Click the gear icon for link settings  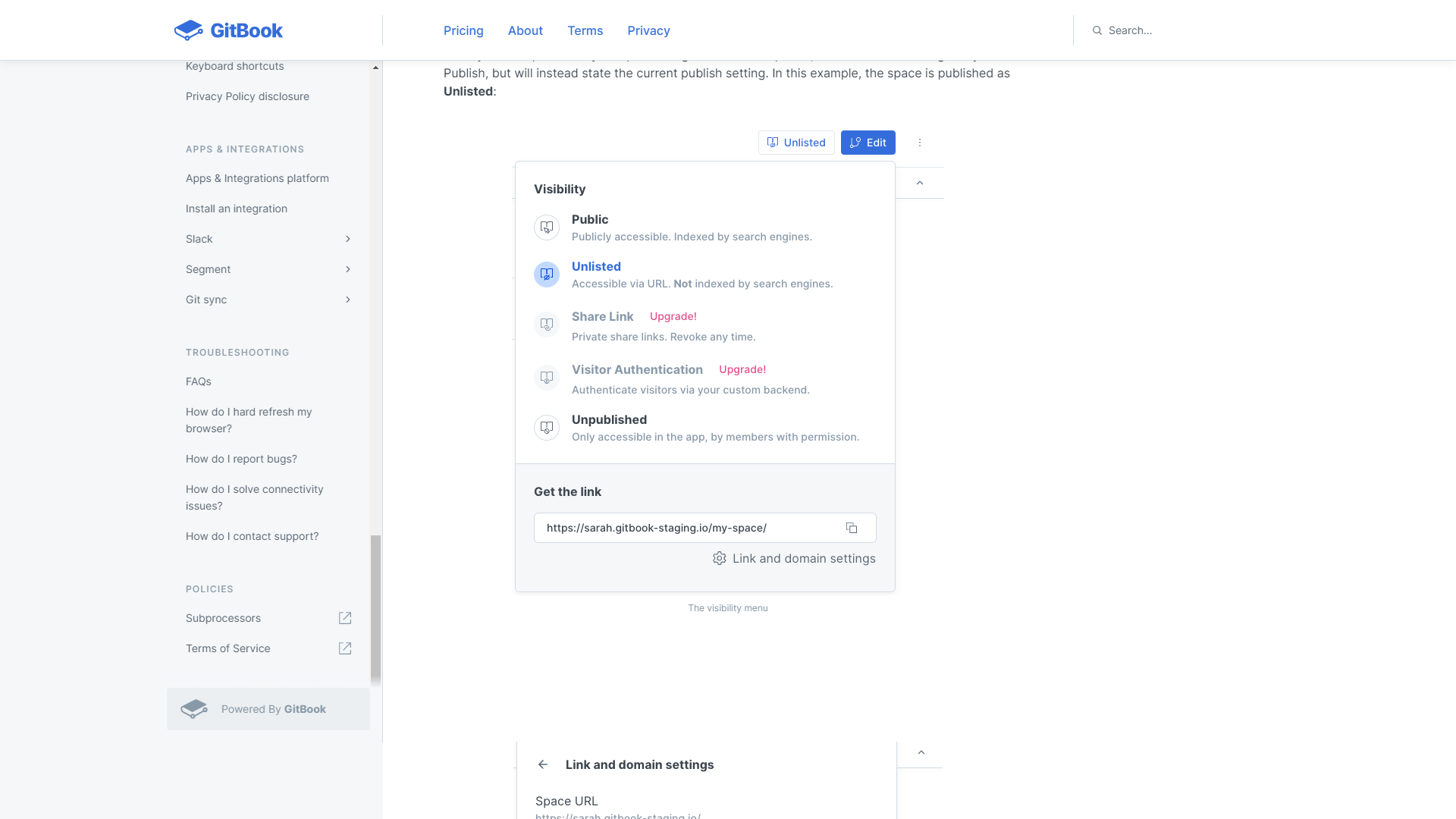tap(719, 559)
